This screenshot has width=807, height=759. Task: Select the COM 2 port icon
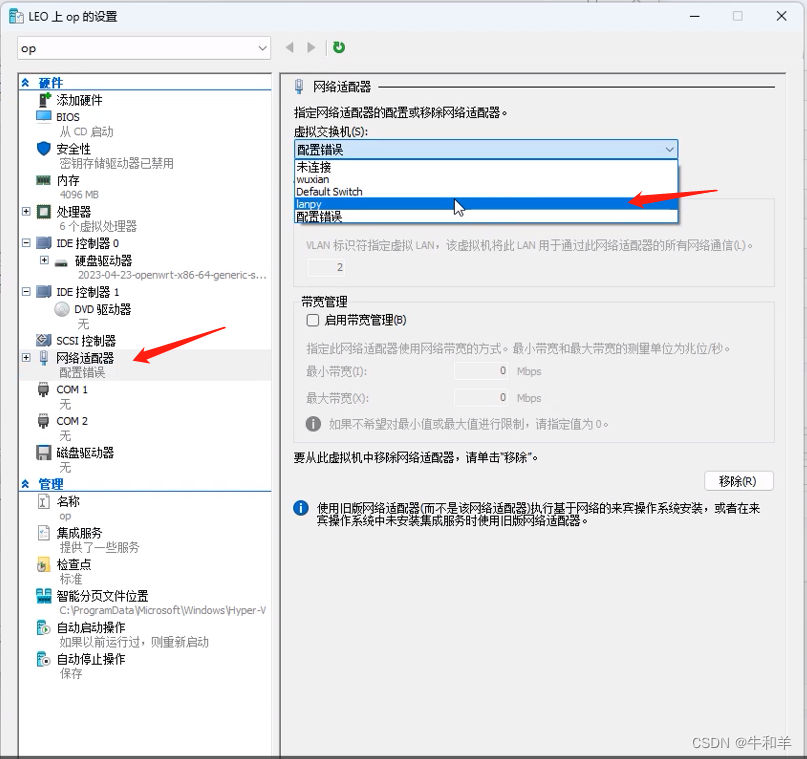(x=43, y=421)
